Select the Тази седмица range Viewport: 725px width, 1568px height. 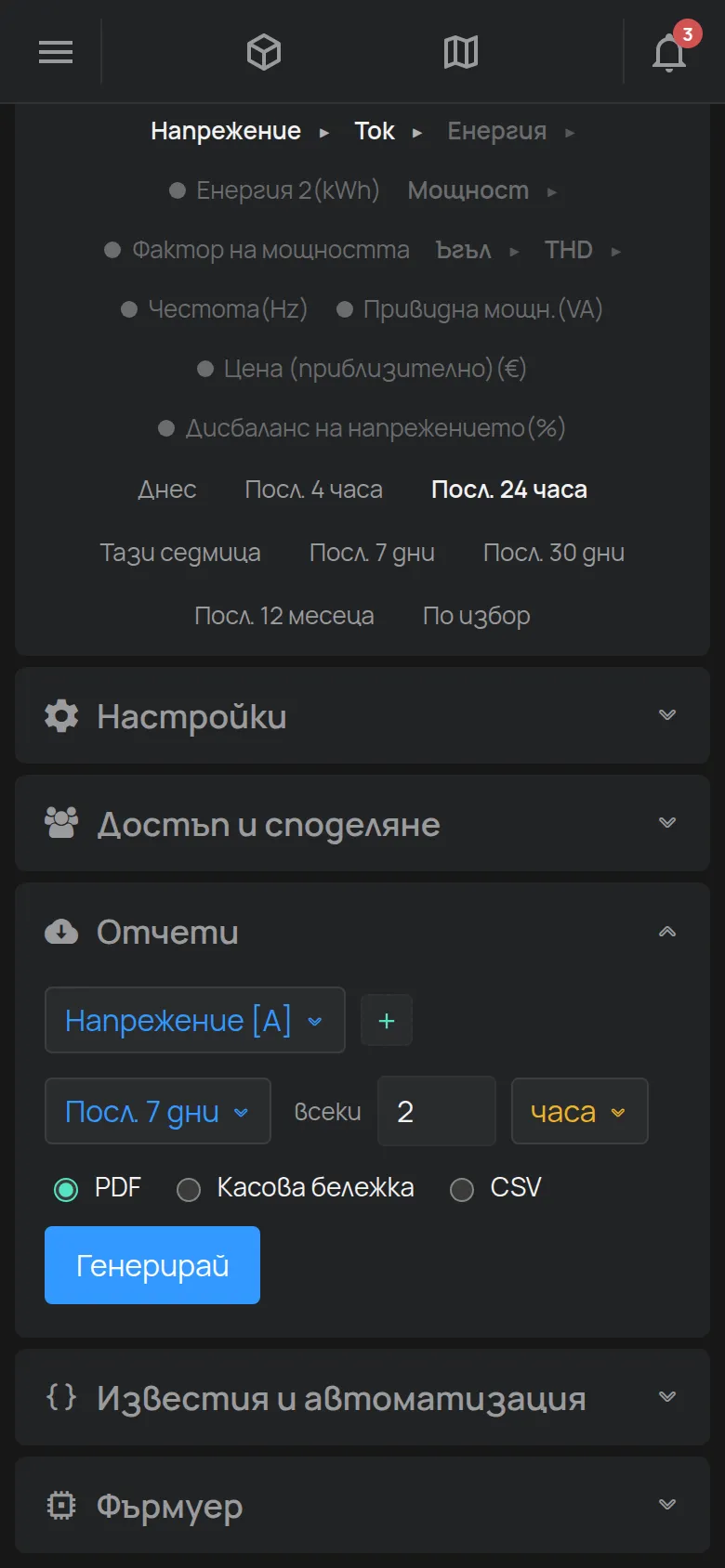pyautogui.click(x=180, y=553)
